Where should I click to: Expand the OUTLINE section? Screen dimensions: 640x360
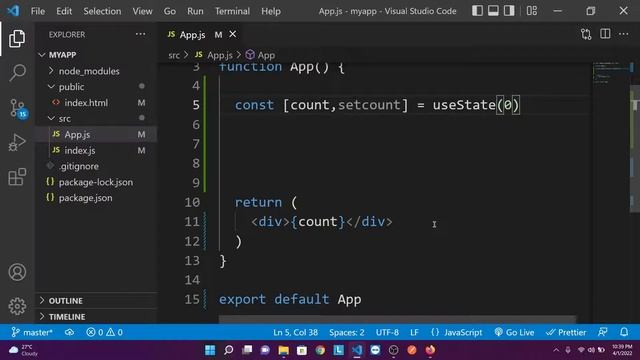(x=96, y=301)
